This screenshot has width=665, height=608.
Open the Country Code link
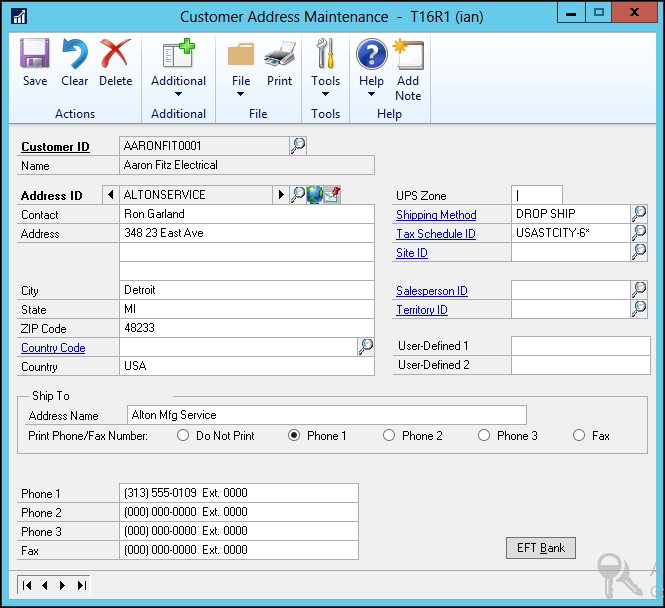pyautogui.click(x=53, y=348)
